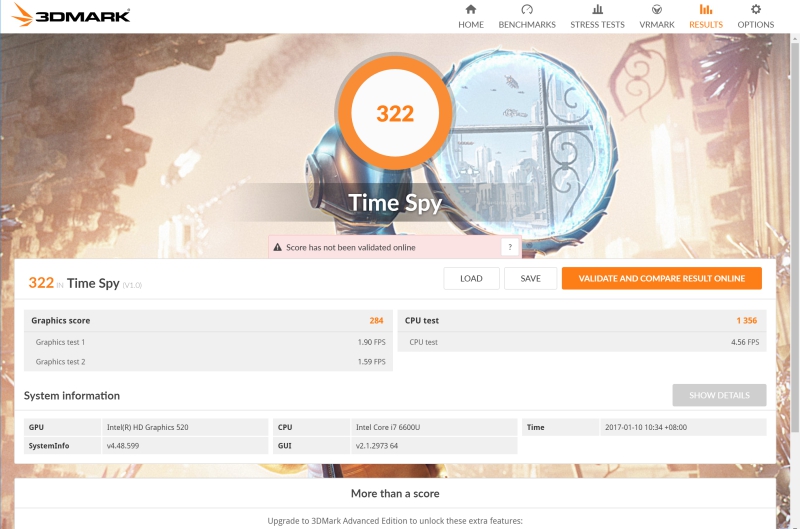
Task: Click Validate and Compare Result Online
Action: [662, 279]
